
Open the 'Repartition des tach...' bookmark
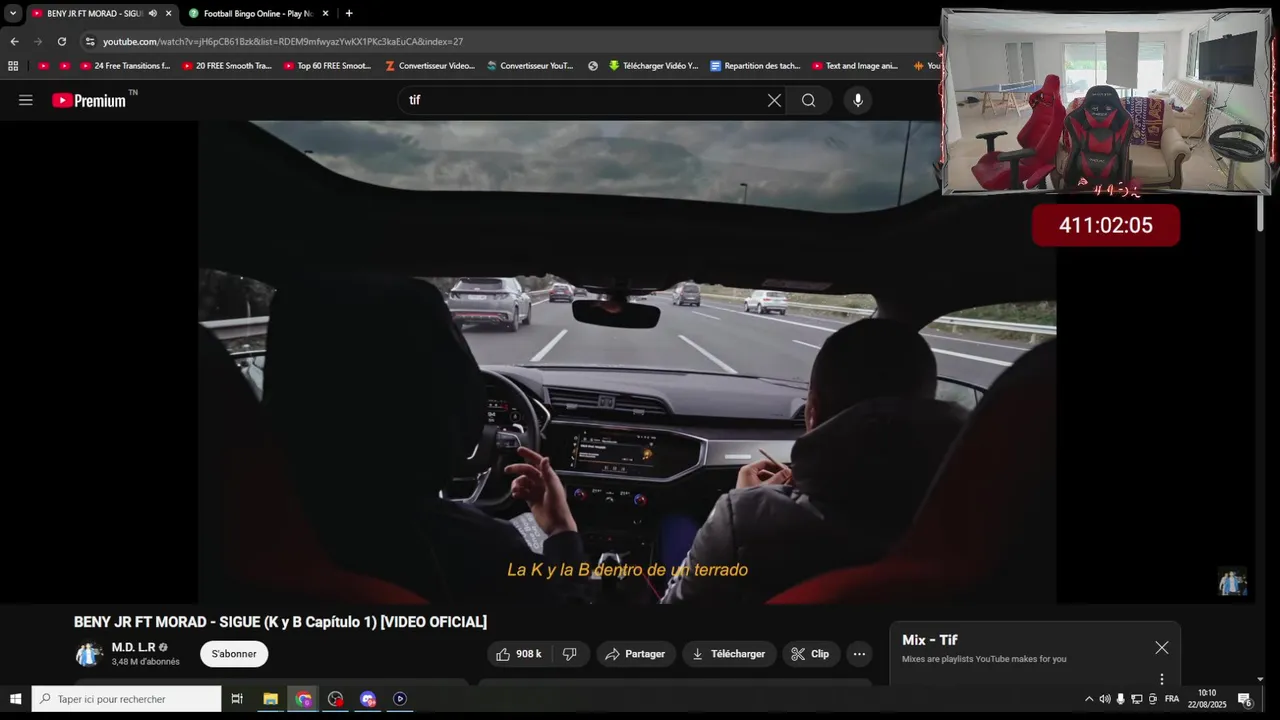click(x=755, y=66)
